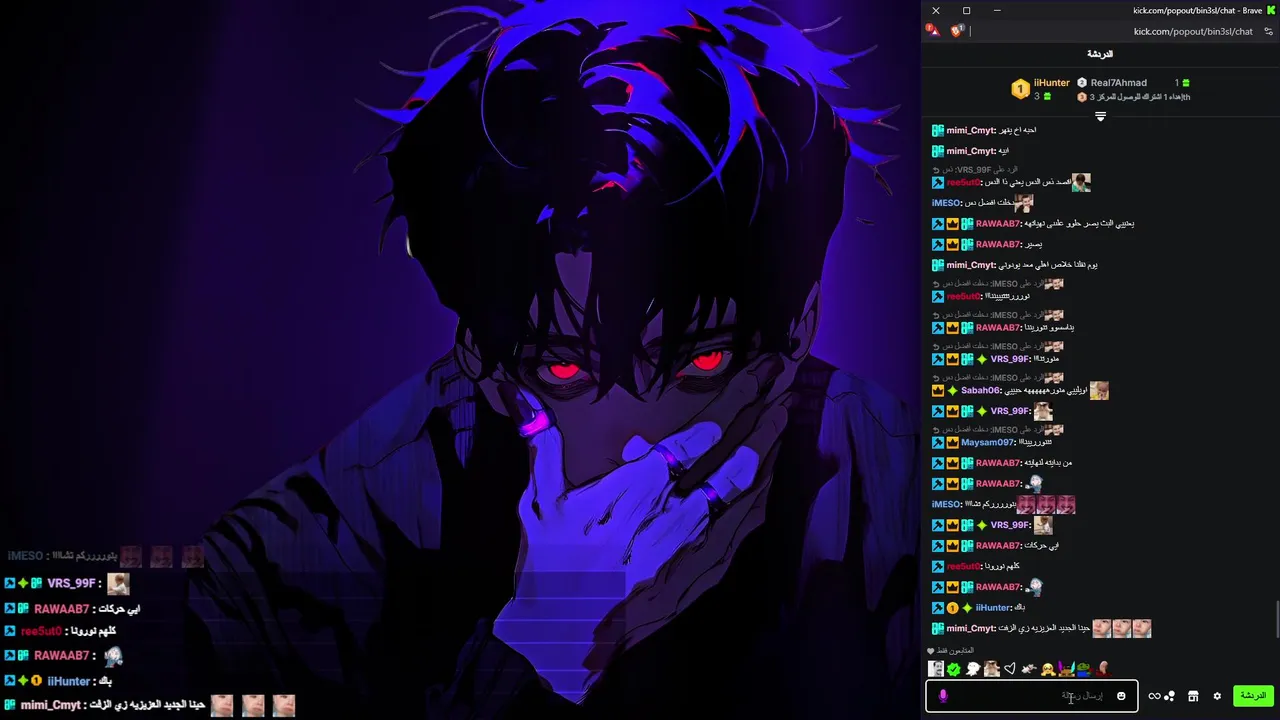This screenshot has width=1280, height=720.
Task: Click the three-circles icon next to infinity
Action: pos(1169,696)
